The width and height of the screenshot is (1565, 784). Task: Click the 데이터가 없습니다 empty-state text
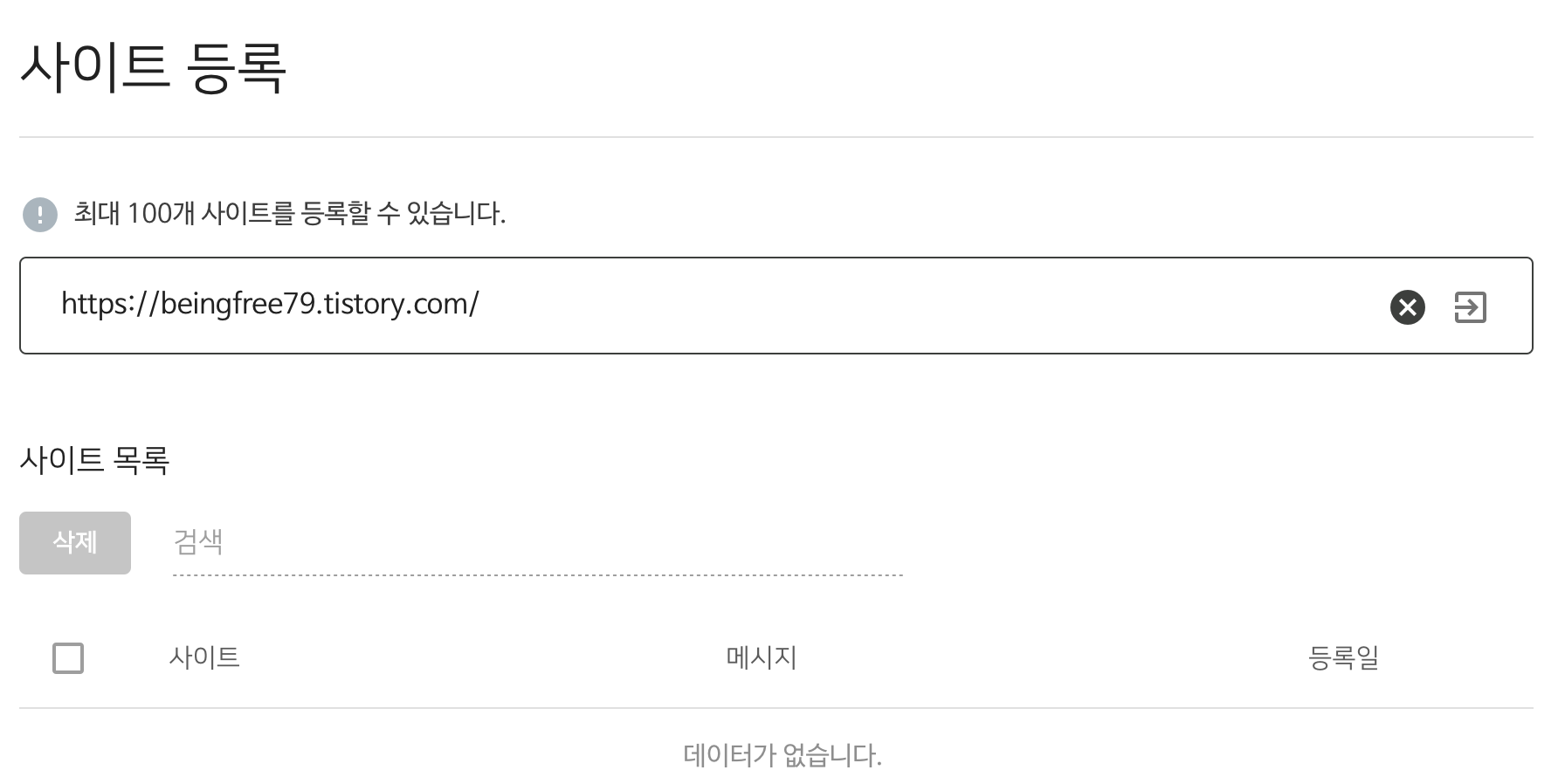(x=782, y=754)
